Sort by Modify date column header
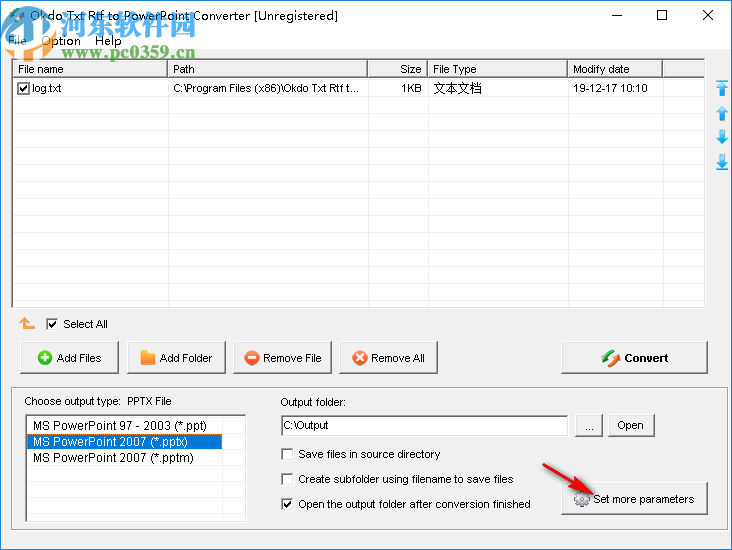732x550 pixels. point(615,69)
